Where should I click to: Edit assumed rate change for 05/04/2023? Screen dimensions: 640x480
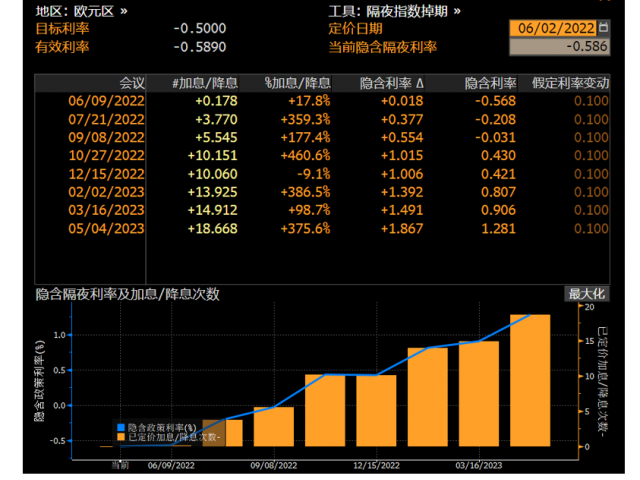tap(590, 229)
